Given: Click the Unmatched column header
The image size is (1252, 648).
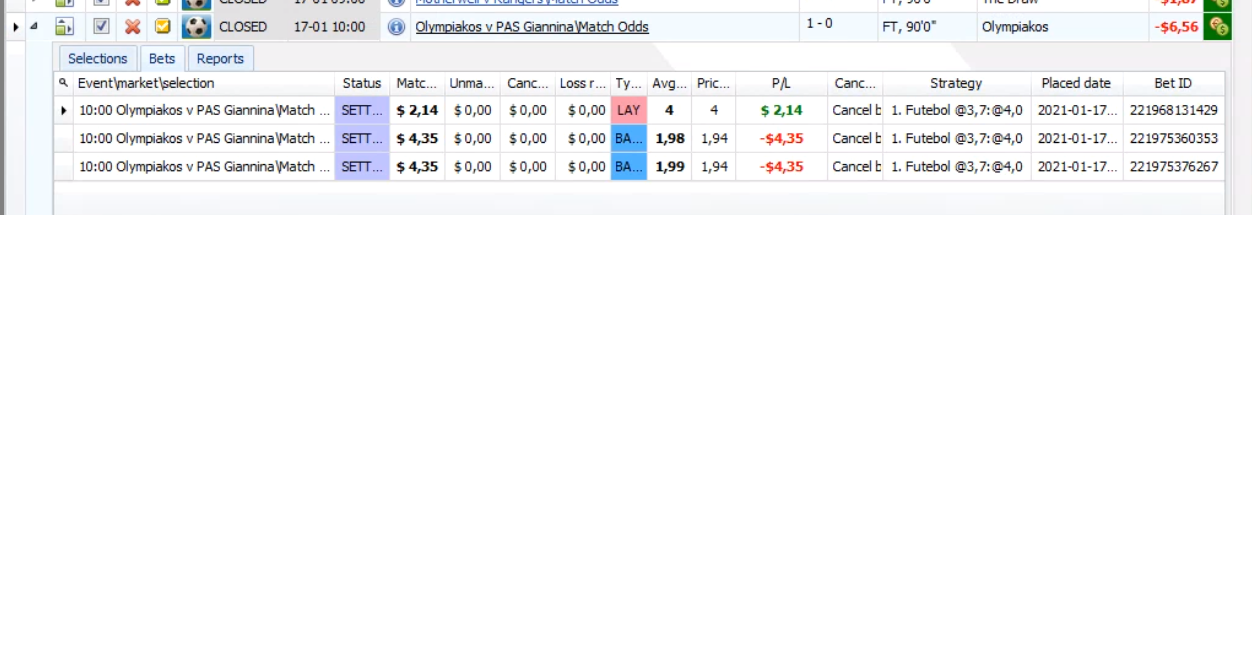Looking at the screenshot, I should tap(472, 83).
